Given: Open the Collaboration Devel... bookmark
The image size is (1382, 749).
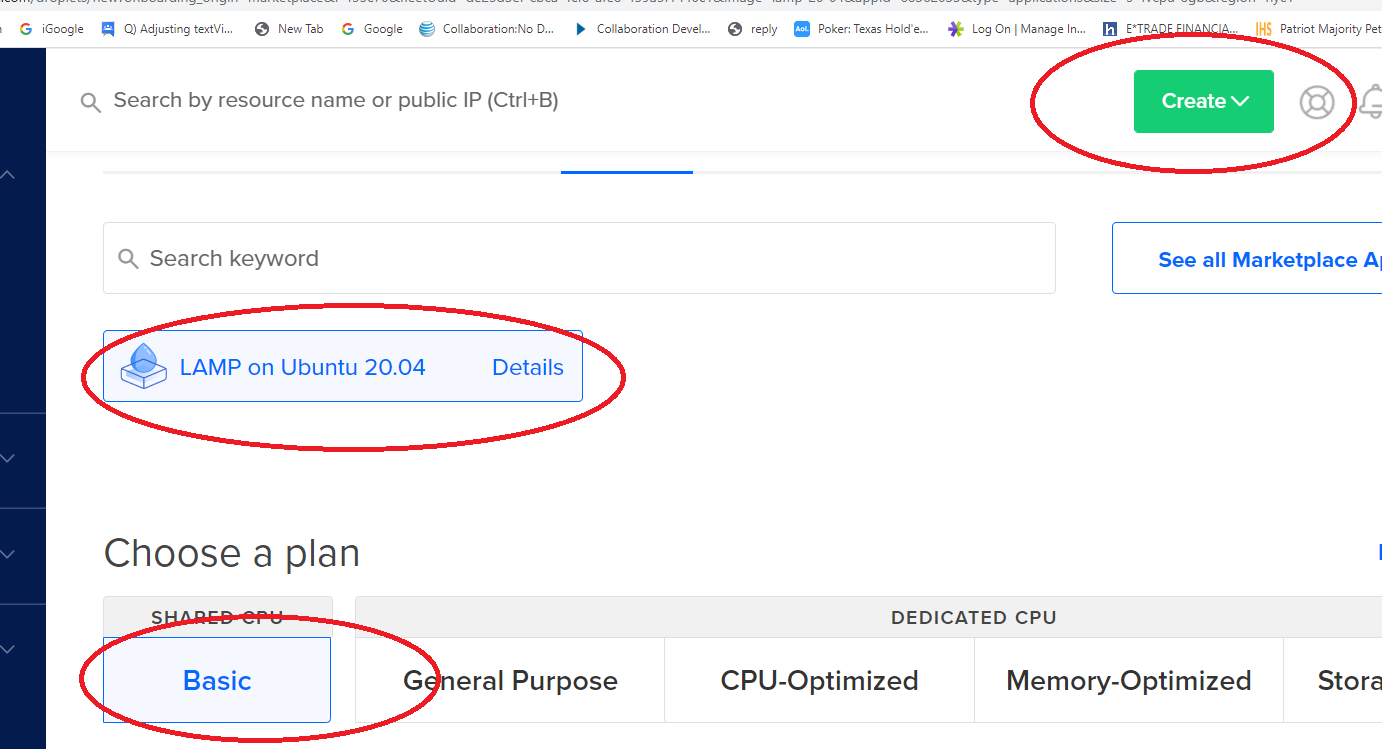Looking at the screenshot, I should click(642, 29).
